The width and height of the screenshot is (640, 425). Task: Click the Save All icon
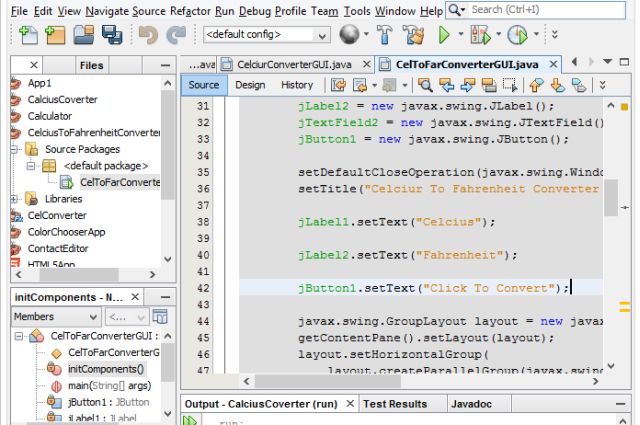(112, 35)
